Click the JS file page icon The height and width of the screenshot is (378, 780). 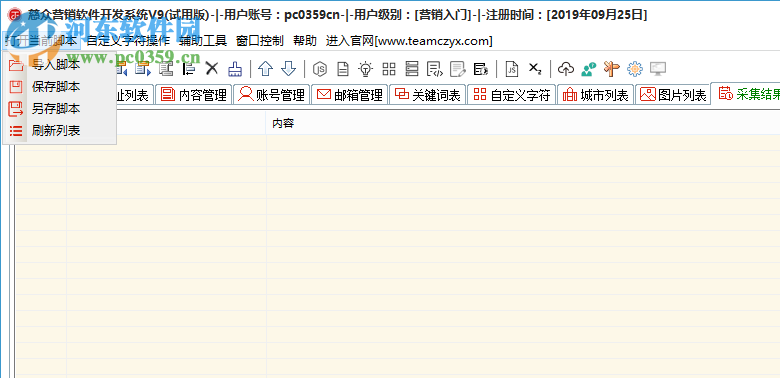click(x=512, y=69)
